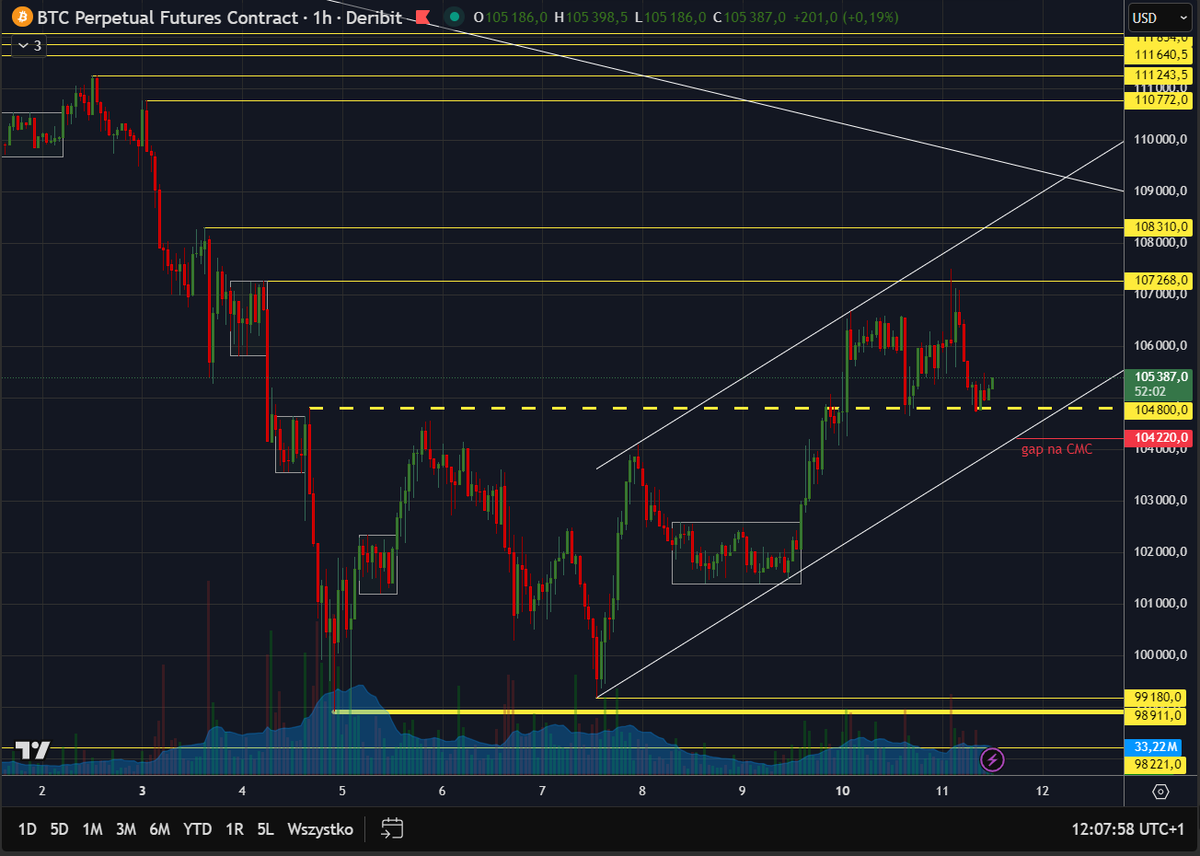Click the yellow 108 310,0 price label
This screenshot has height=856, width=1200.
(1159, 227)
